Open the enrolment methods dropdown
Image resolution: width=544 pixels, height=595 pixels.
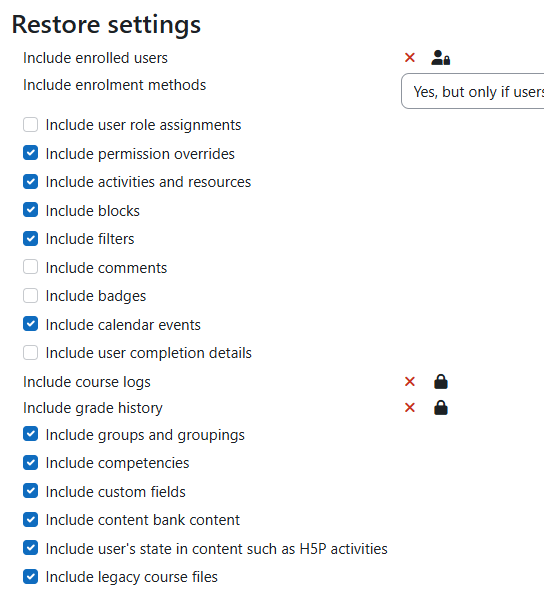(473, 91)
